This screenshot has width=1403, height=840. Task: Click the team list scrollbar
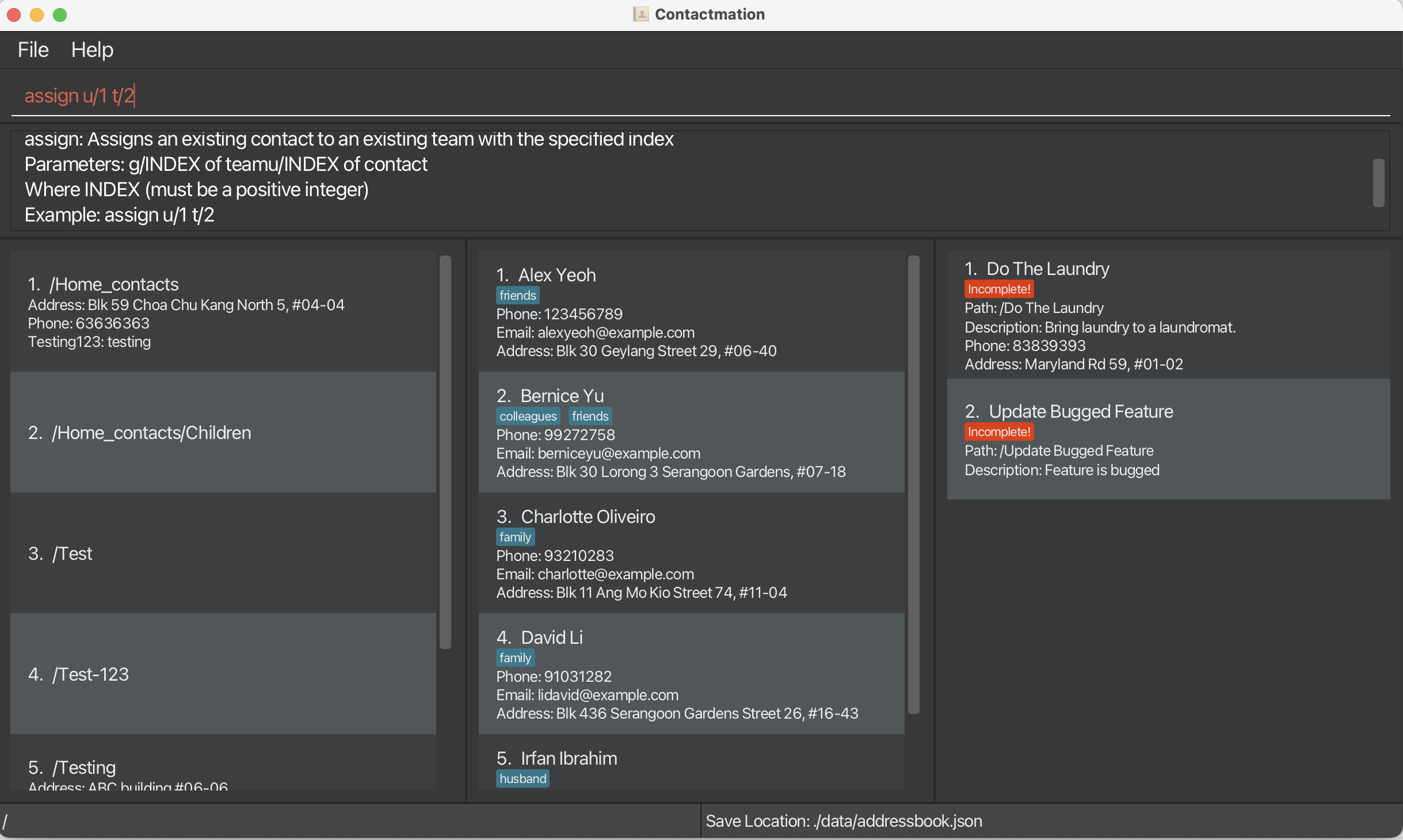pyautogui.click(x=445, y=452)
